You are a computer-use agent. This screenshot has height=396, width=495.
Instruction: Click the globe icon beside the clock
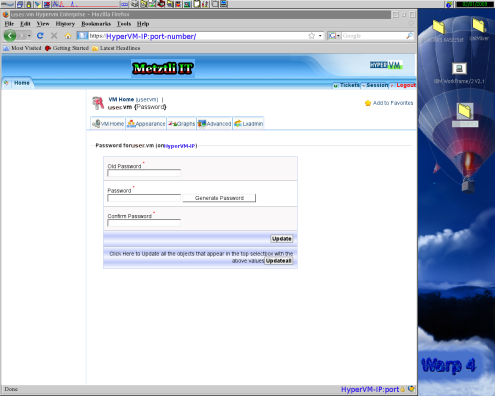[x=449, y=4]
